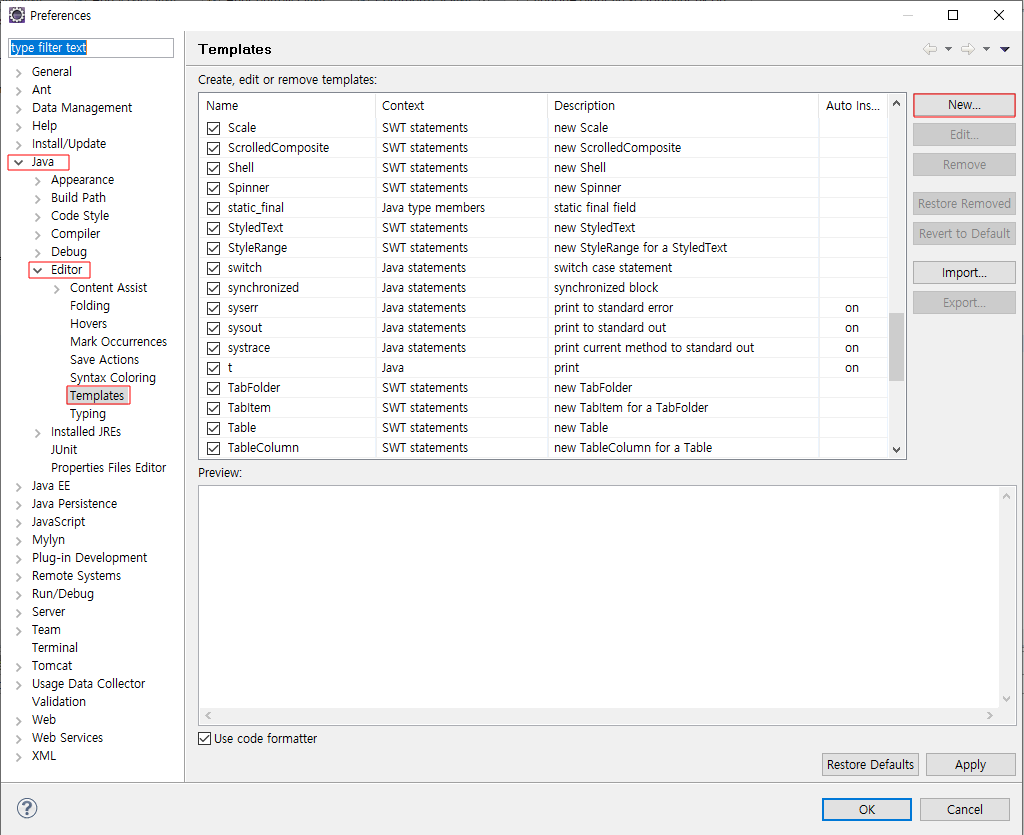Click the Eclipse Preferences title icon
This screenshot has width=1024, height=835.
(17, 15)
